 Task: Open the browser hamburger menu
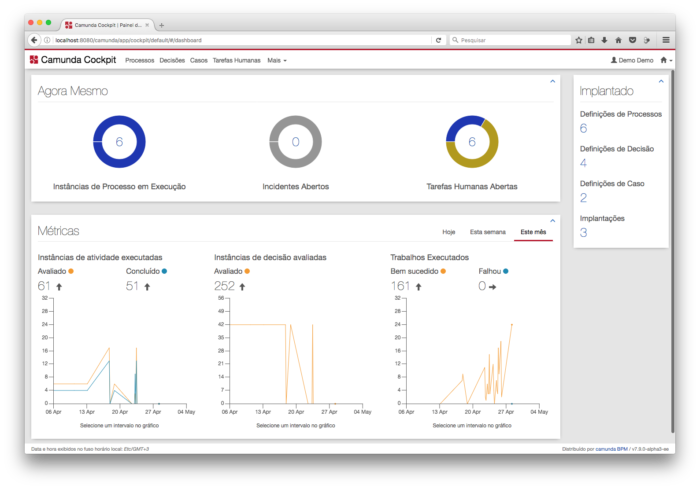(x=666, y=40)
